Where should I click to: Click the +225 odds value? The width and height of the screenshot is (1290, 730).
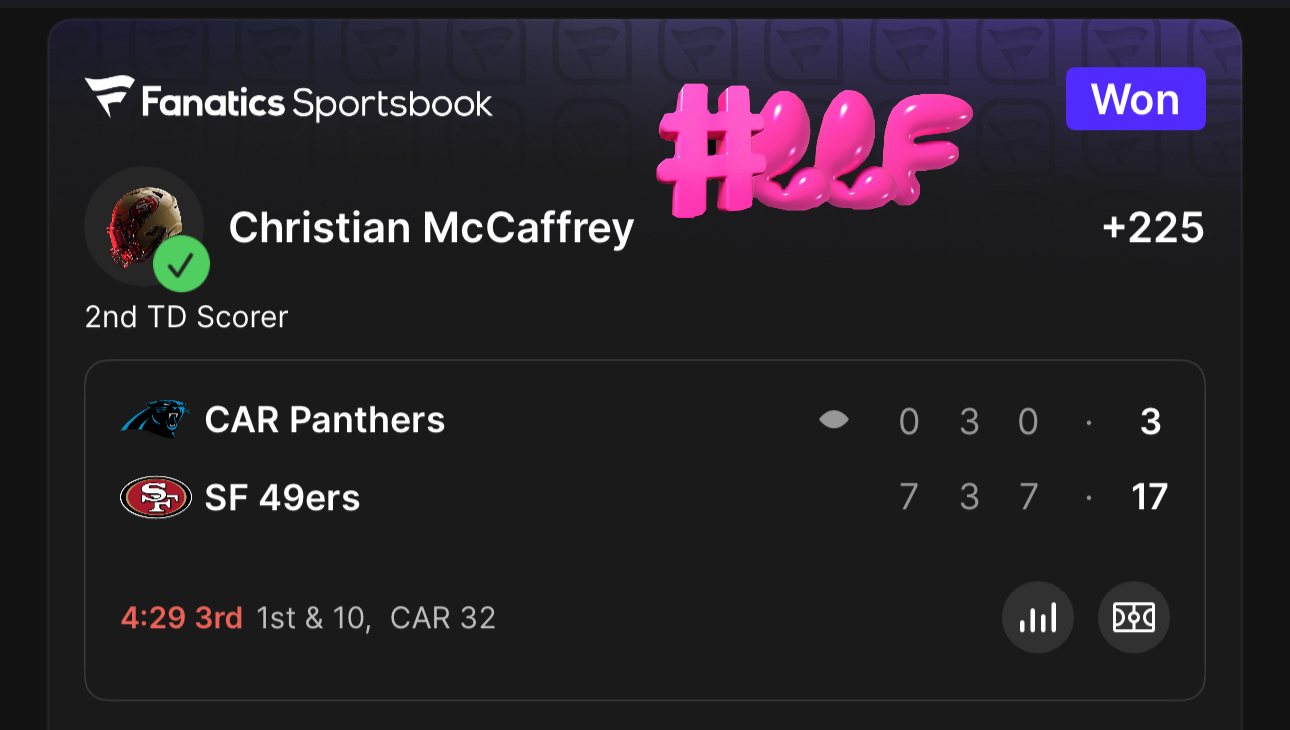pos(1153,228)
